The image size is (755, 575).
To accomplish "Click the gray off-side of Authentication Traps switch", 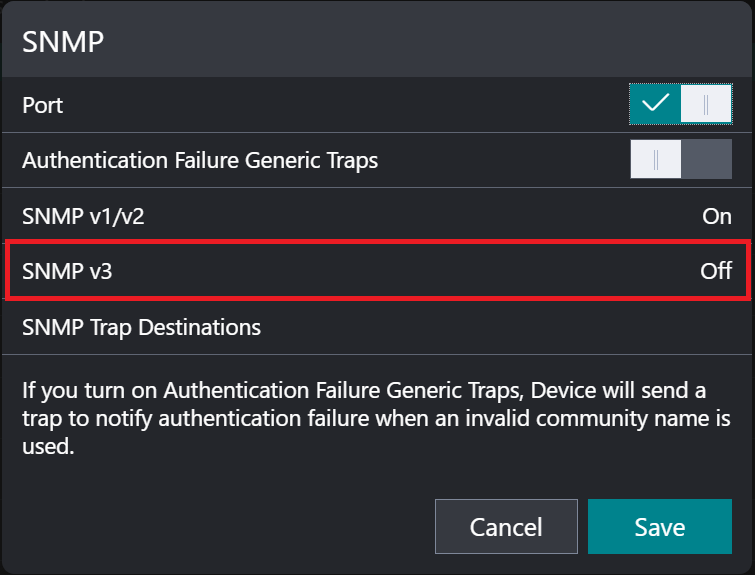I will pyautogui.click(x=707, y=160).
